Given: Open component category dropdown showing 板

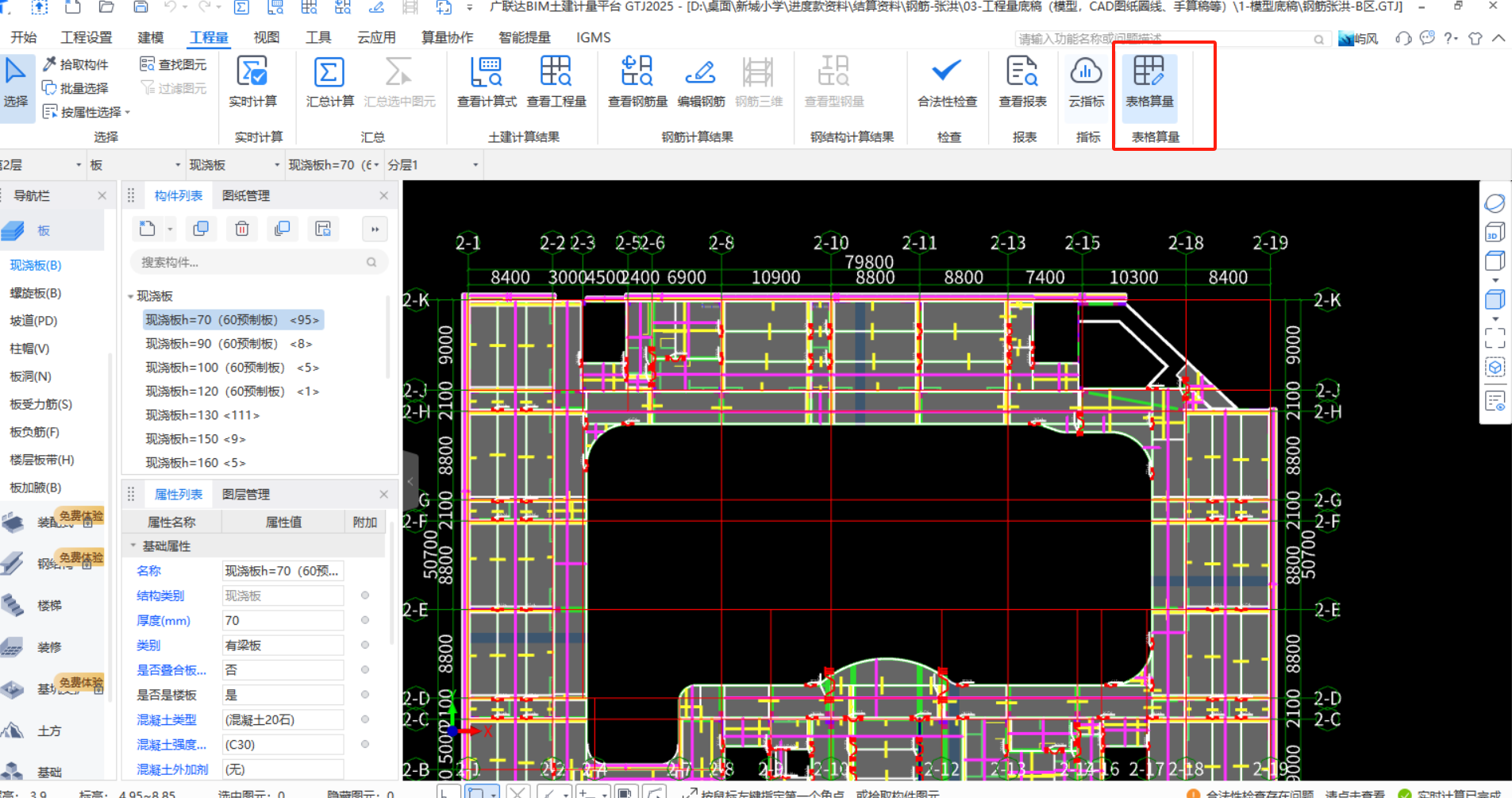Looking at the screenshot, I should point(135,165).
